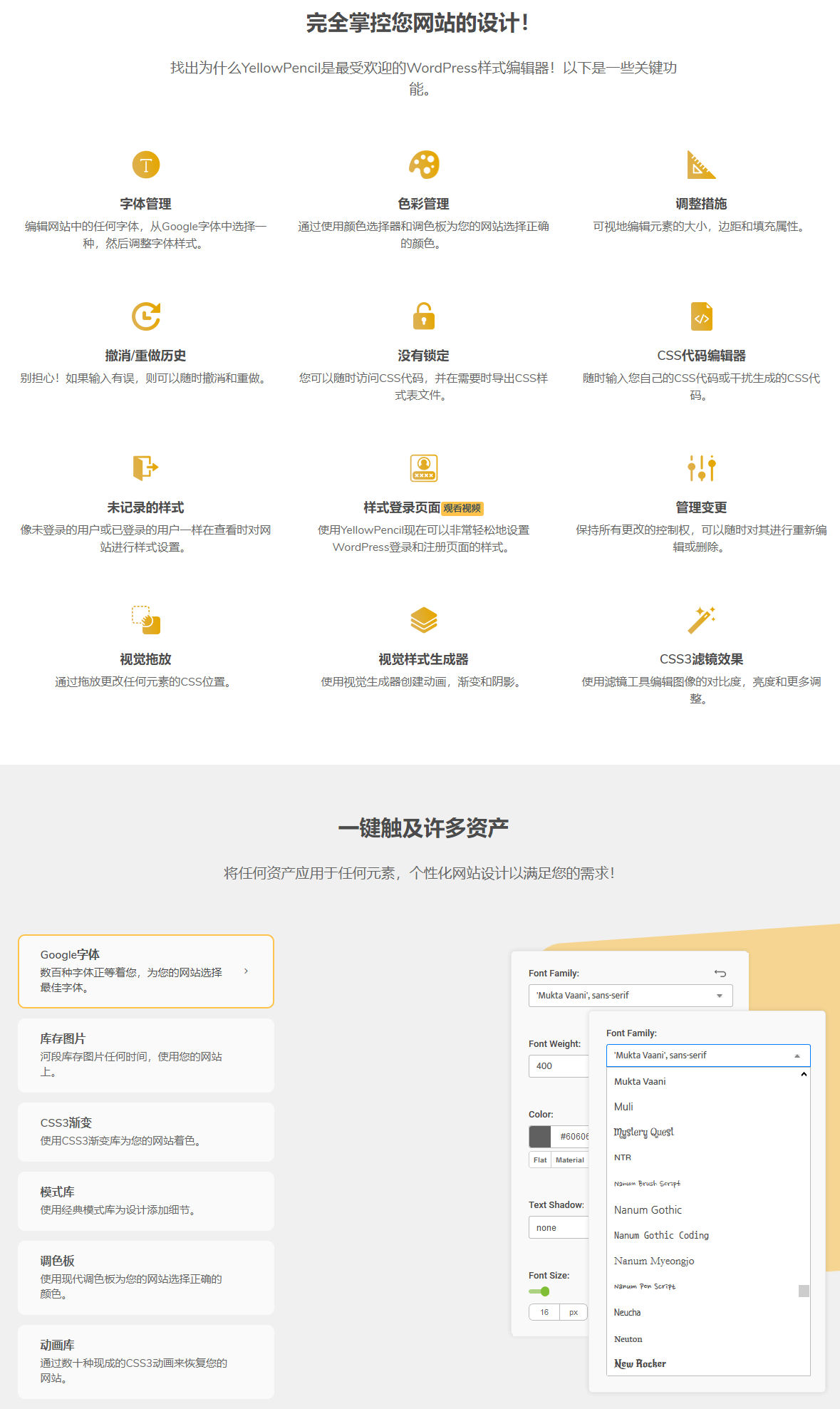Image resolution: width=840 pixels, height=1409 pixels.
Task: Choose NTR from font list
Action: [623, 1158]
